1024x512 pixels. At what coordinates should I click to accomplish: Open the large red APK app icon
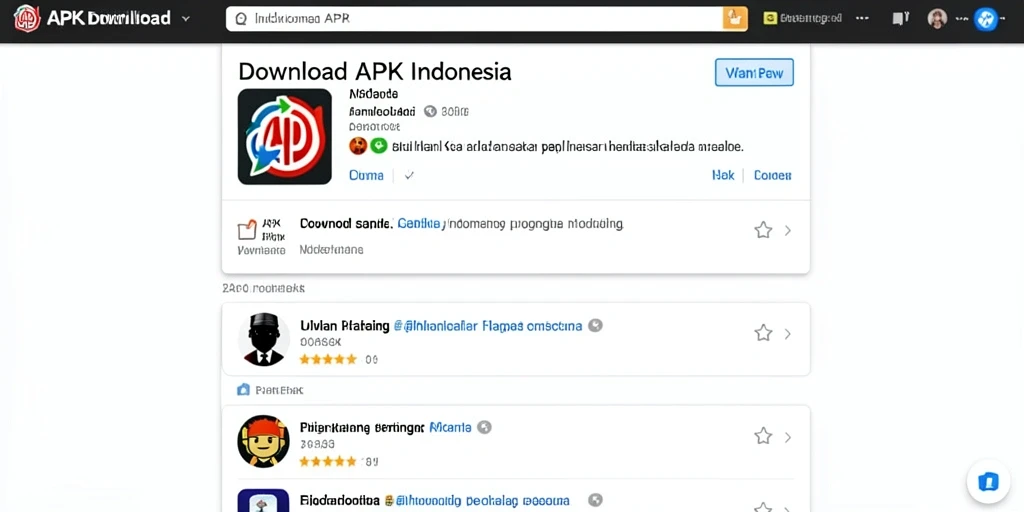(285, 136)
